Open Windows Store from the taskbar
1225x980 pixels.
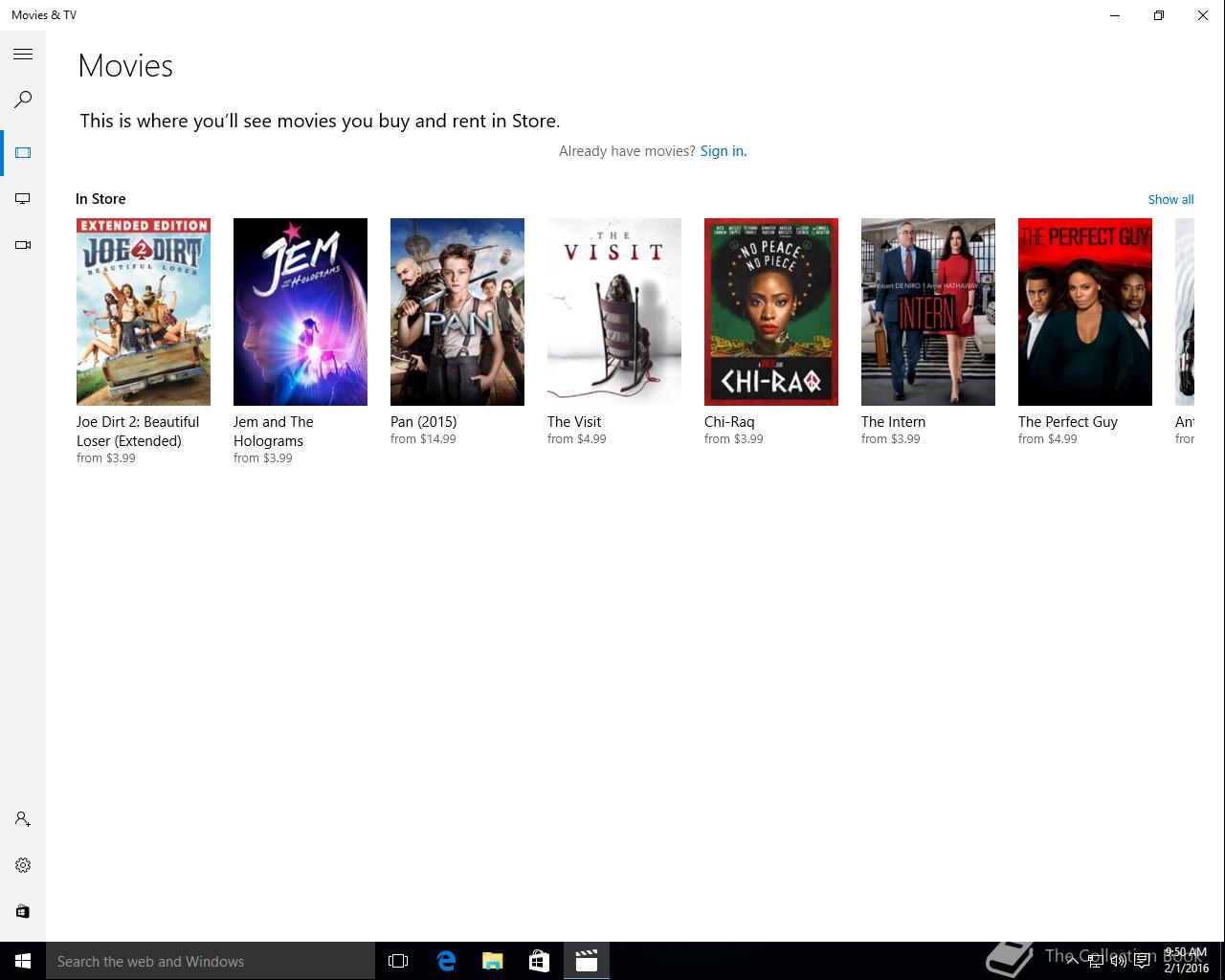540,961
